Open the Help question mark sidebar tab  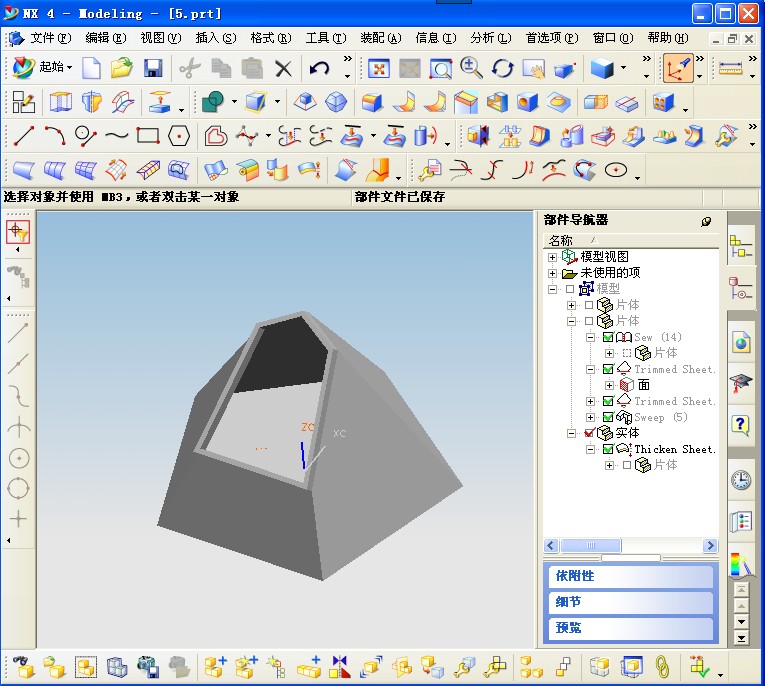coord(740,424)
